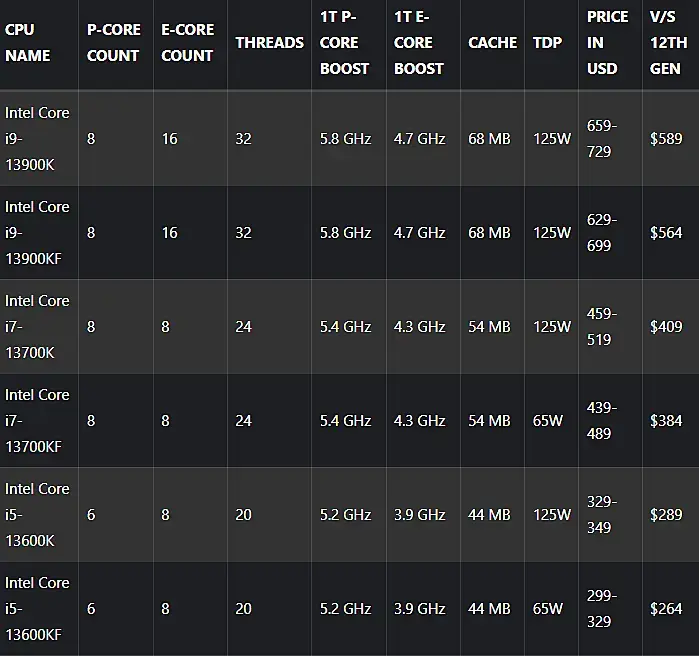This screenshot has width=699, height=656.
Task: Select the THREADS column header
Action: point(269,43)
